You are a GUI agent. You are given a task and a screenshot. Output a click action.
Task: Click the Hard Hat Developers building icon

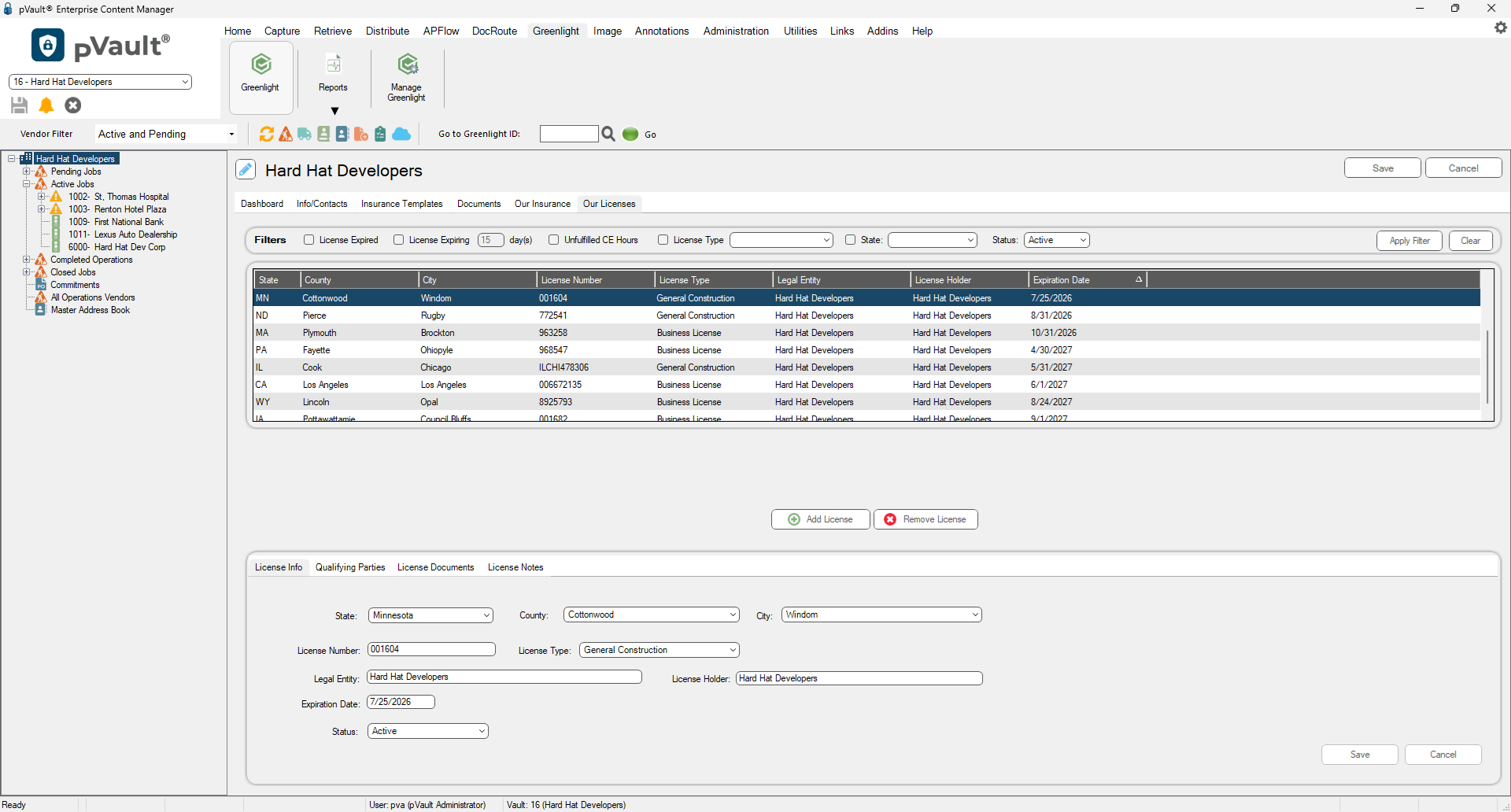click(x=26, y=158)
